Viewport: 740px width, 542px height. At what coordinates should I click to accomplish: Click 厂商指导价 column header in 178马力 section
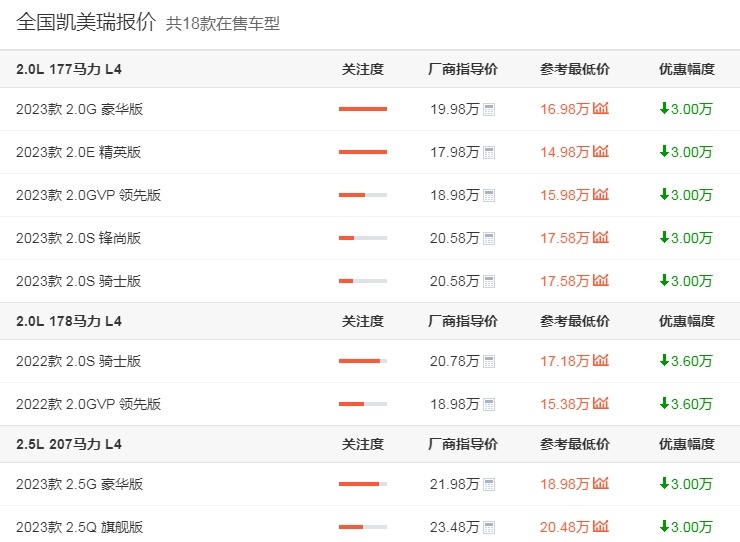(462, 322)
